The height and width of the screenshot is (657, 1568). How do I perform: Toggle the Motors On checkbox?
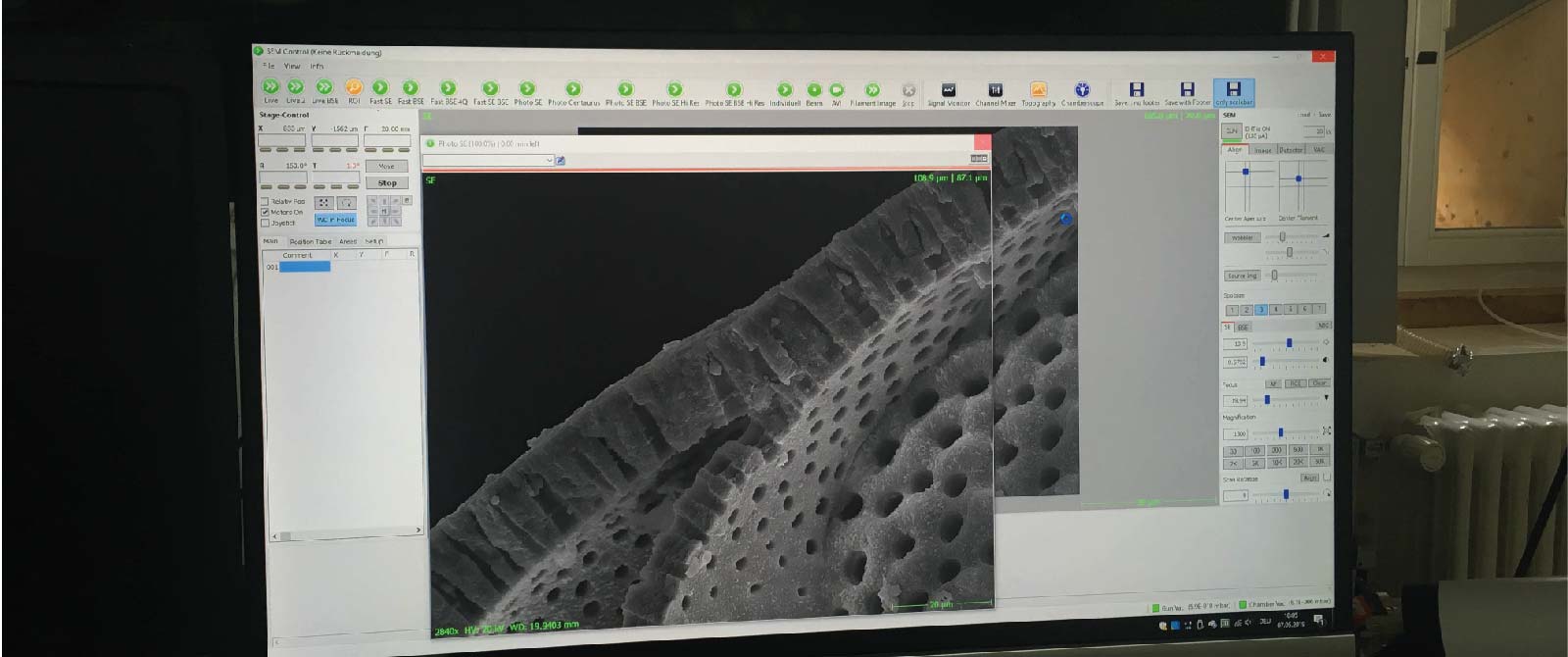[265, 212]
